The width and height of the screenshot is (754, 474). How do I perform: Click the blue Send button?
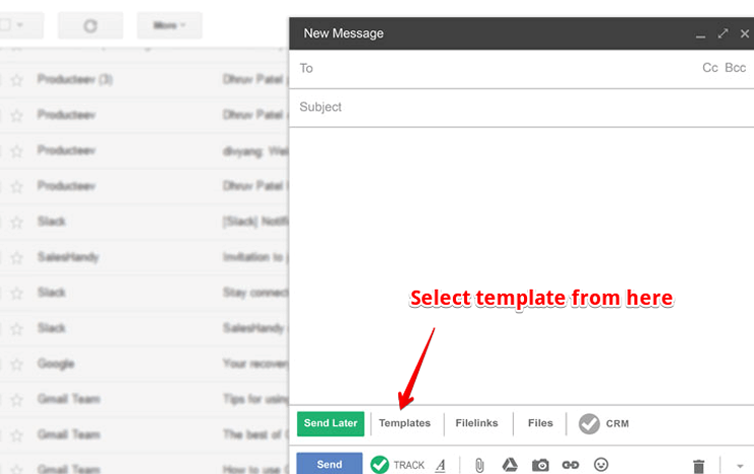(329, 464)
